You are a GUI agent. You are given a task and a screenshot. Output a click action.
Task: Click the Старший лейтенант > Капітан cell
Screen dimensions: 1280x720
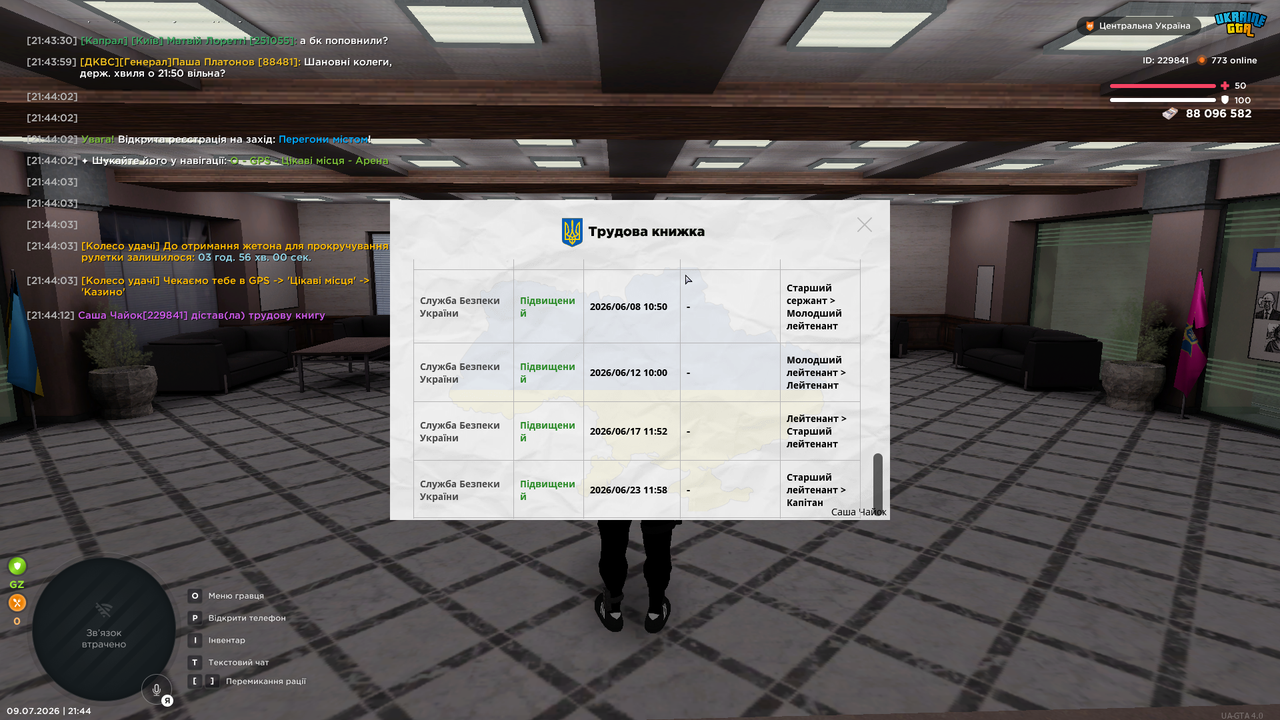pos(820,490)
